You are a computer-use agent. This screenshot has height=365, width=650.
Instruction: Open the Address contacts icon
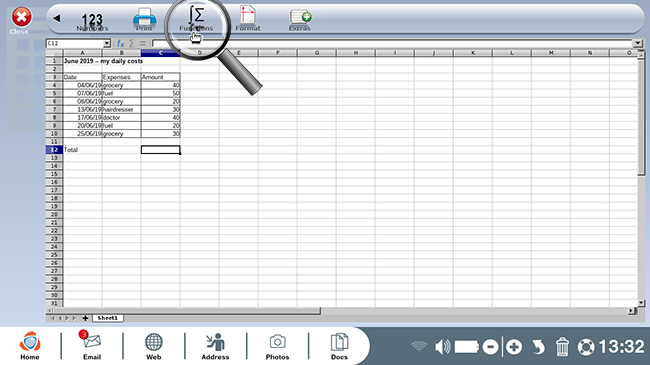pos(215,346)
